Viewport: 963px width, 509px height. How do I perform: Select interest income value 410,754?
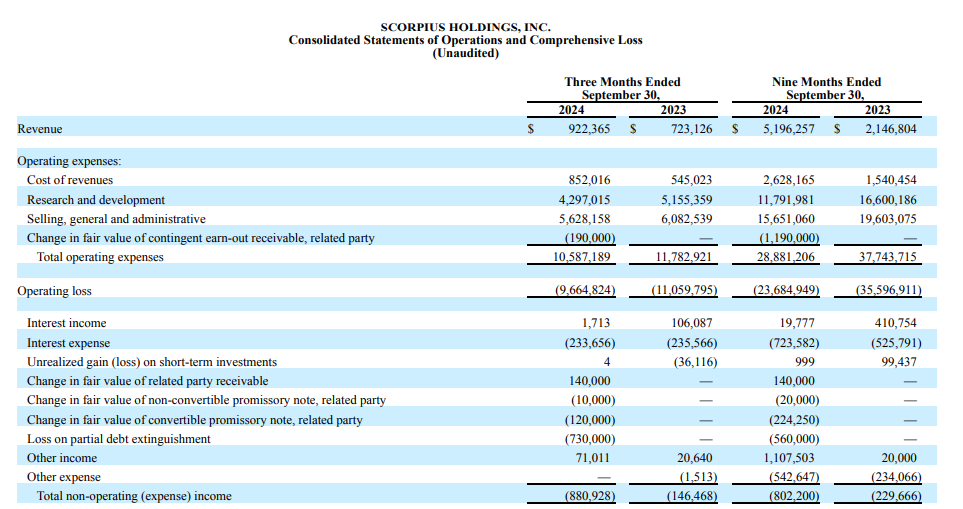coord(895,322)
